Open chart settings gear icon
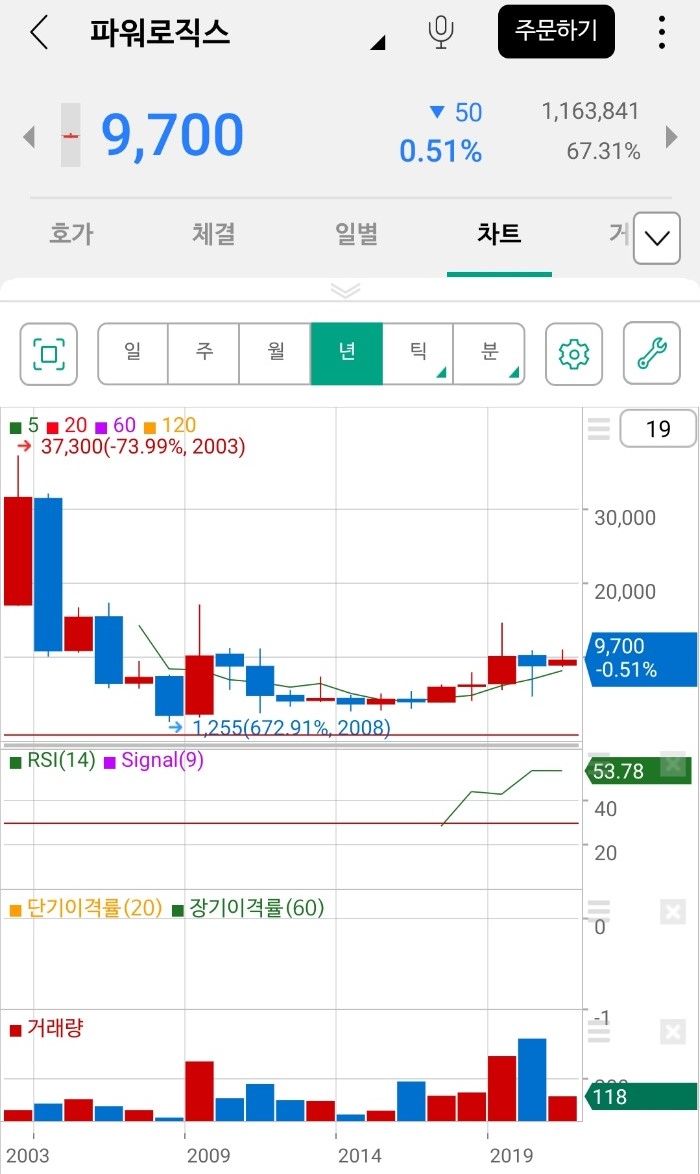Screen dimensions: 700x1174 [x=574, y=354]
